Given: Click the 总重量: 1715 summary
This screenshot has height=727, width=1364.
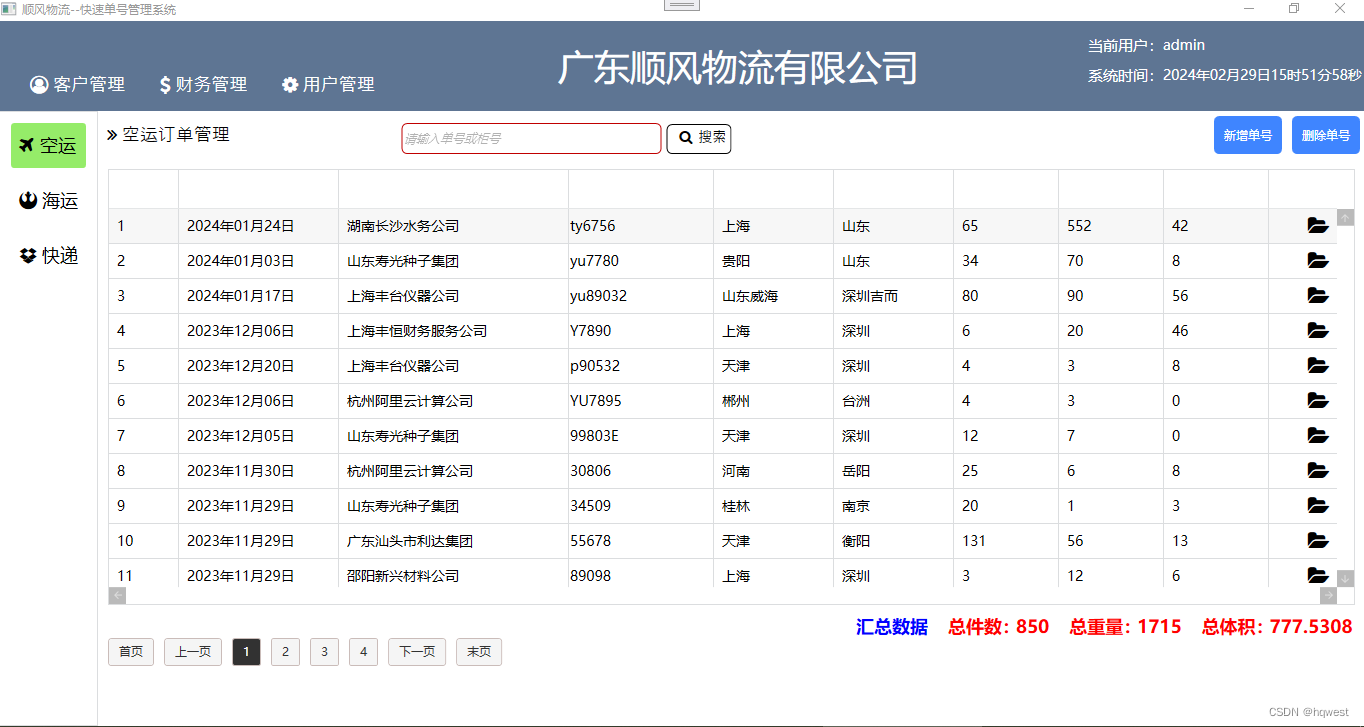Looking at the screenshot, I should click(1125, 627).
